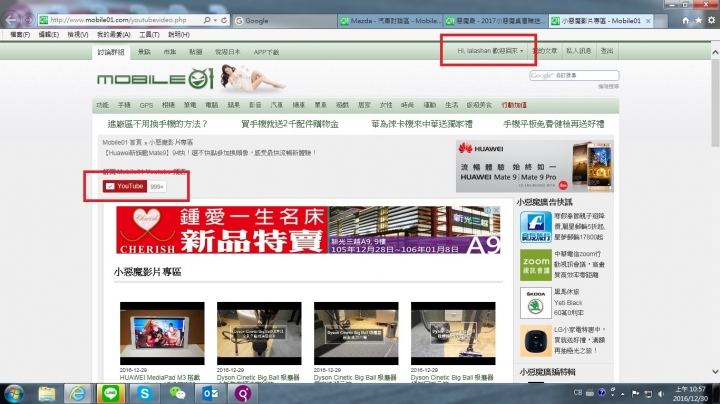Open File Explorer from taskbar
Image resolution: width=720 pixels, height=404 pixels.
point(46,394)
